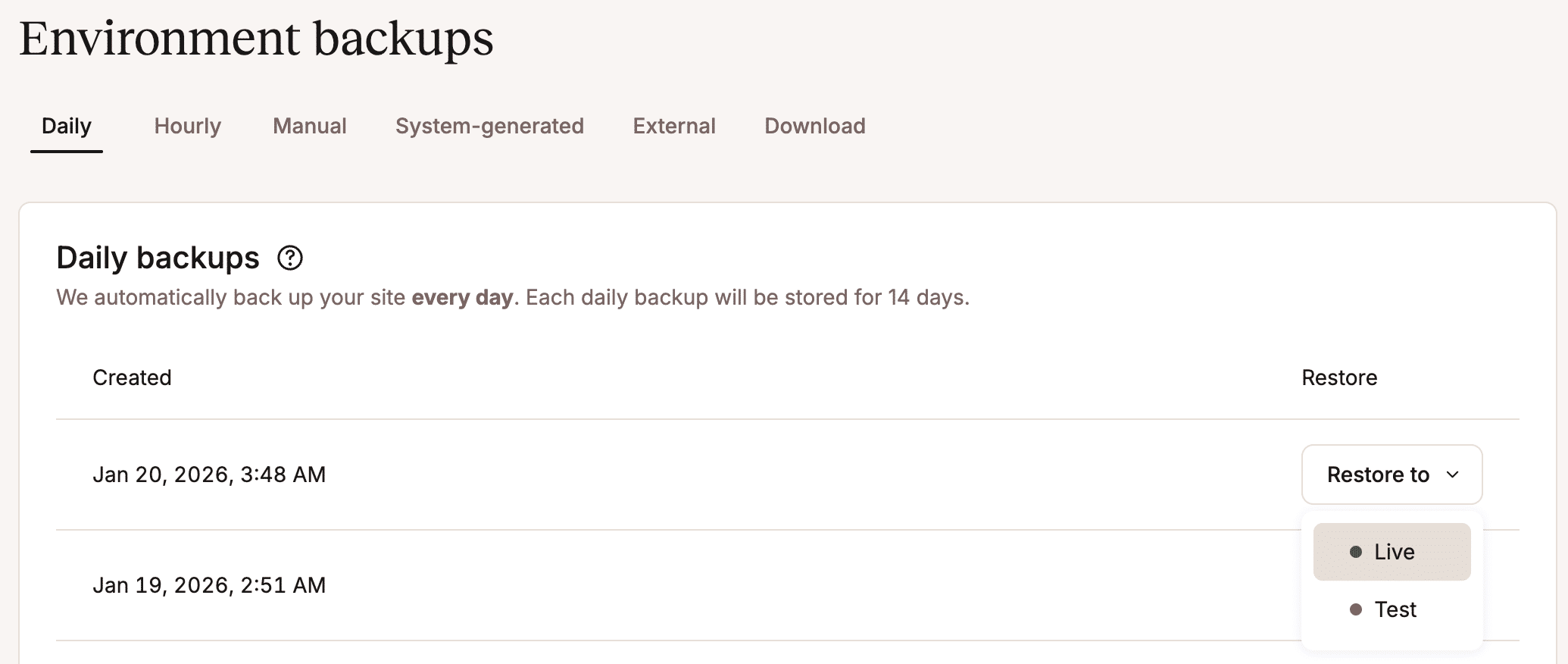Select the Jan 19, 2026 backup row

[x=210, y=584]
